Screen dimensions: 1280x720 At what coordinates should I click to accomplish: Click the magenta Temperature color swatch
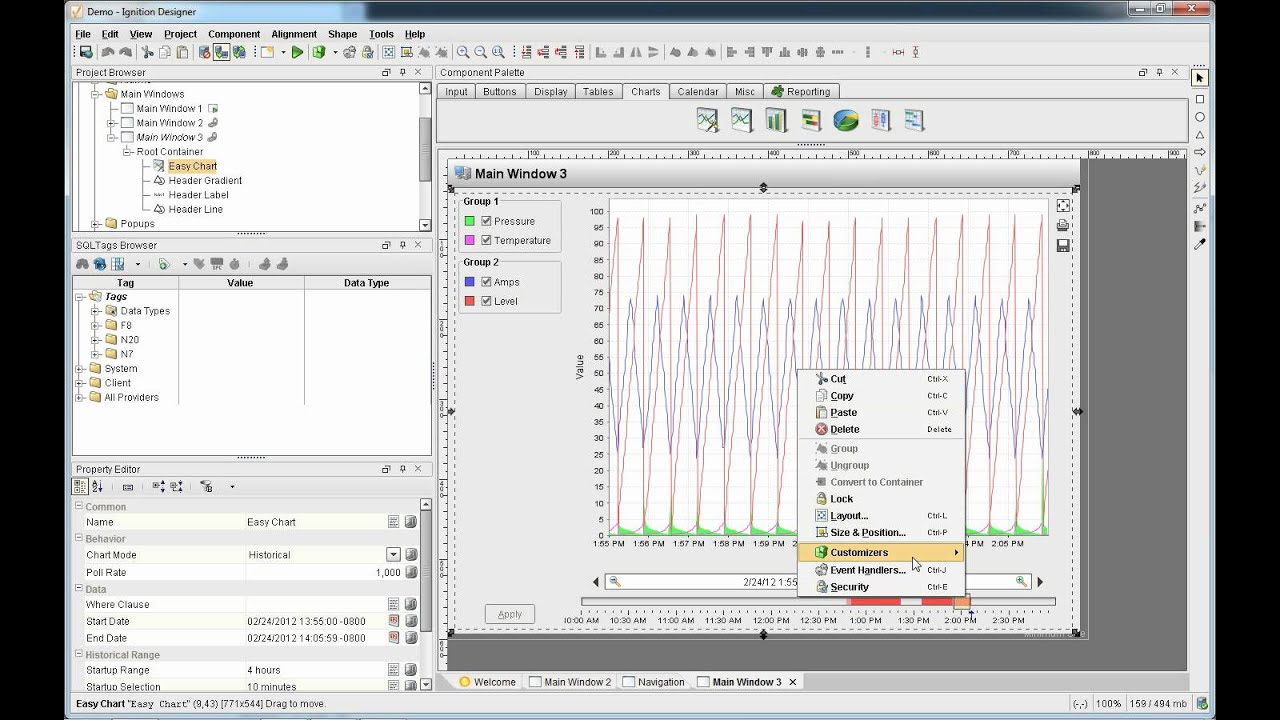pyautogui.click(x=469, y=240)
